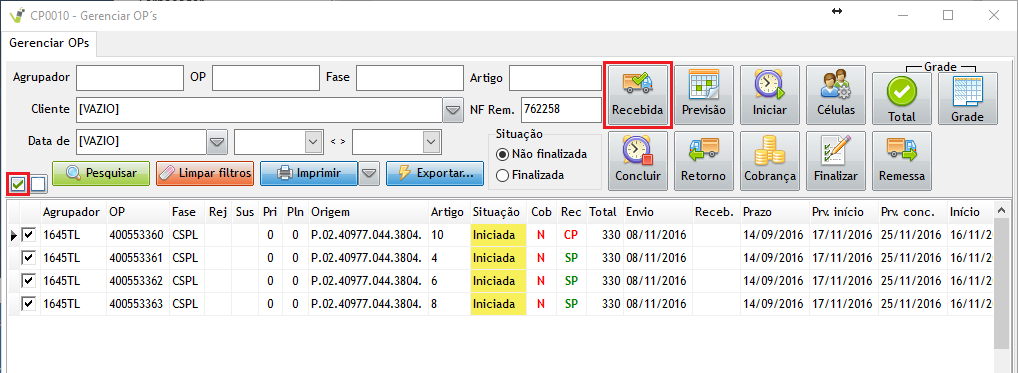Click the Pesquisar button

coord(101,173)
